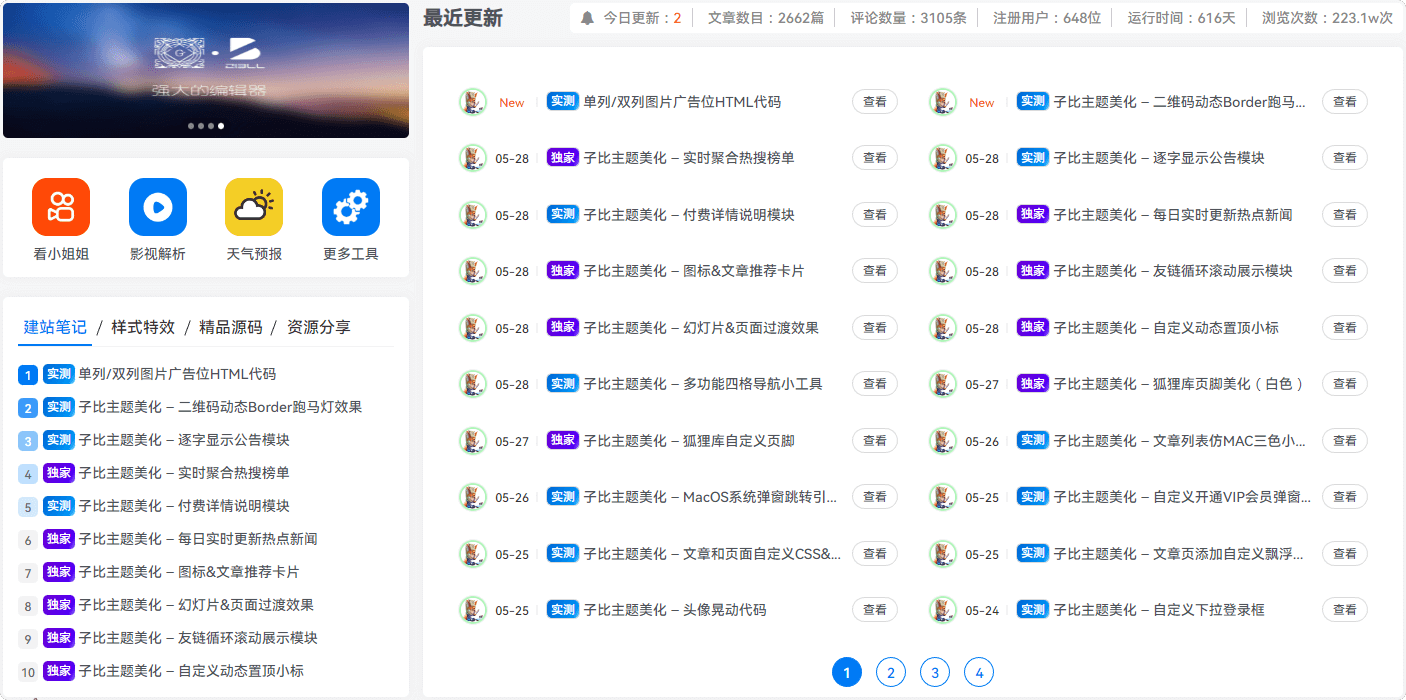Click the 注册用户 648位 stat
The image size is (1406, 700).
pos(1046,18)
